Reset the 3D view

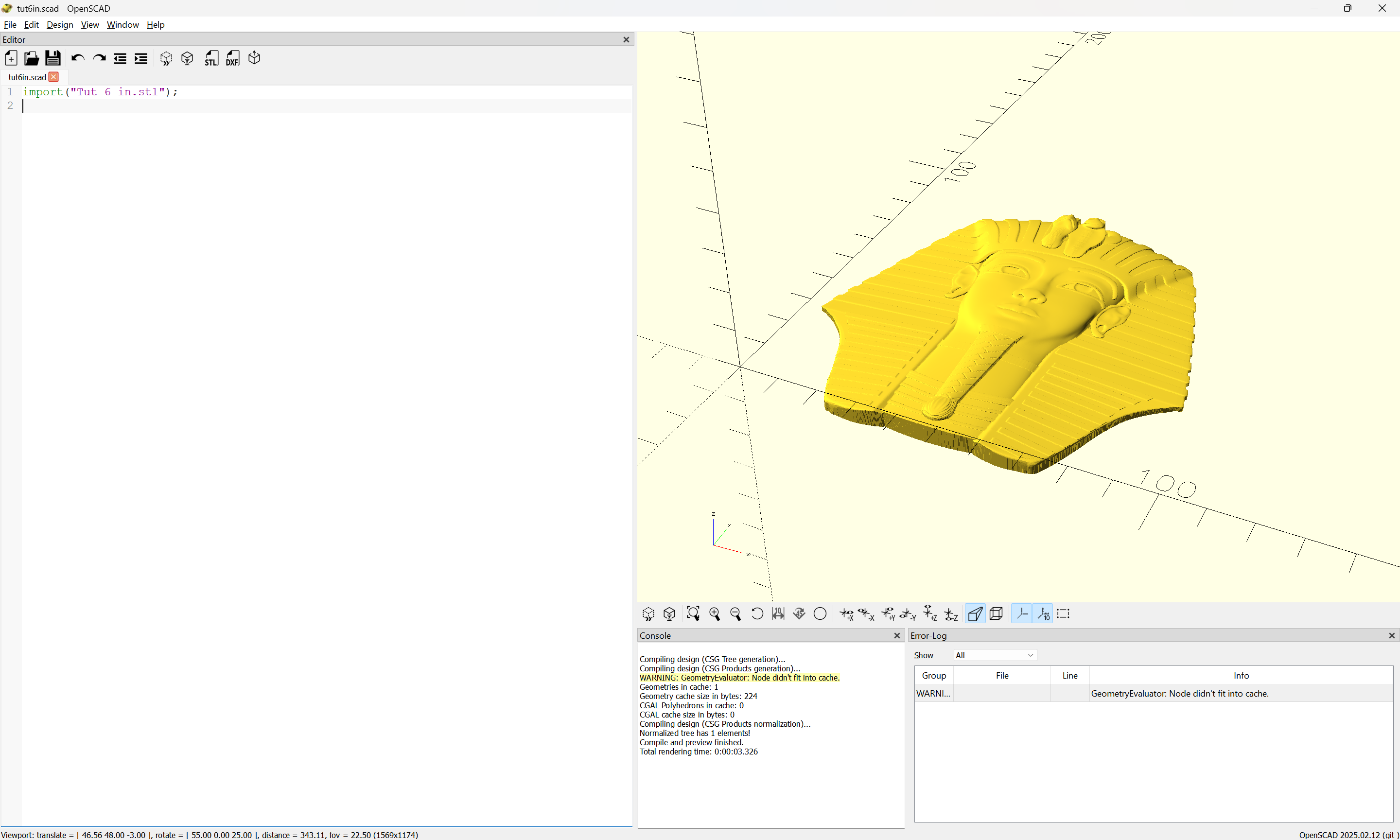pos(756,613)
